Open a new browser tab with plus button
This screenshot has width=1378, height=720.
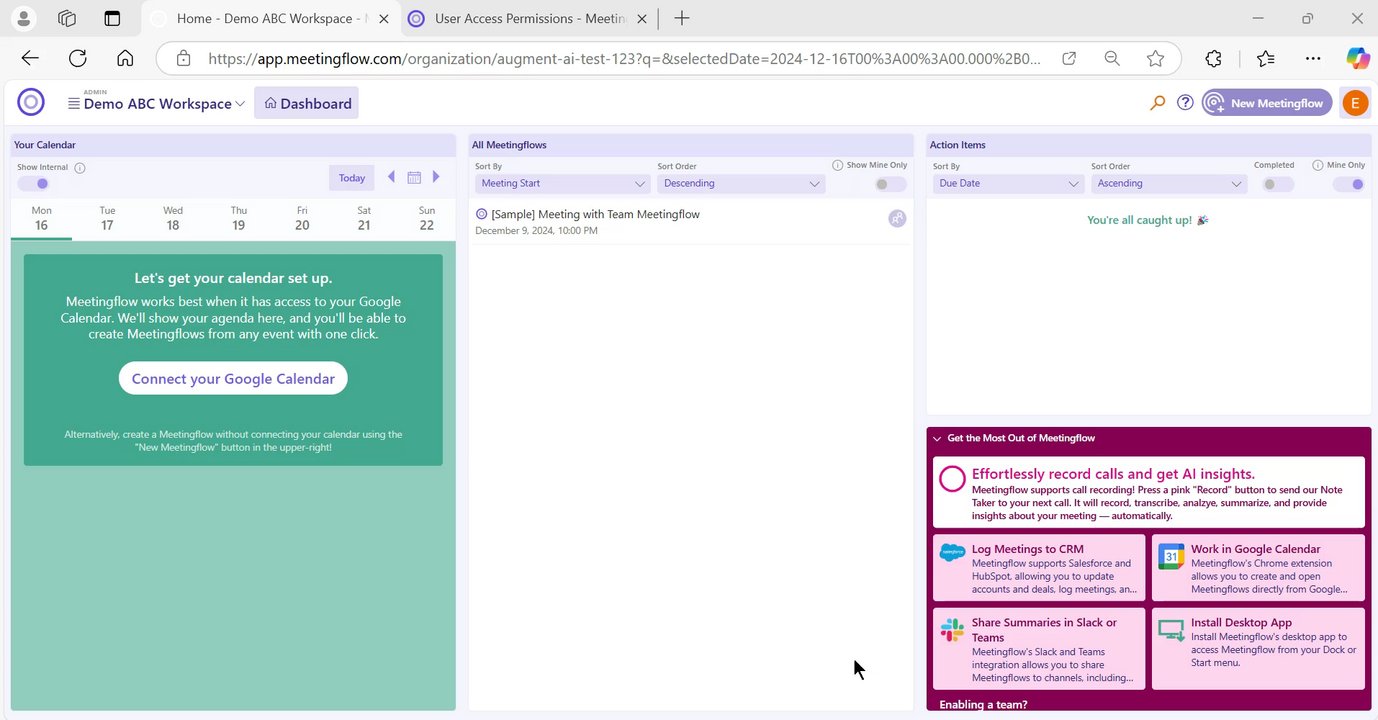click(682, 18)
